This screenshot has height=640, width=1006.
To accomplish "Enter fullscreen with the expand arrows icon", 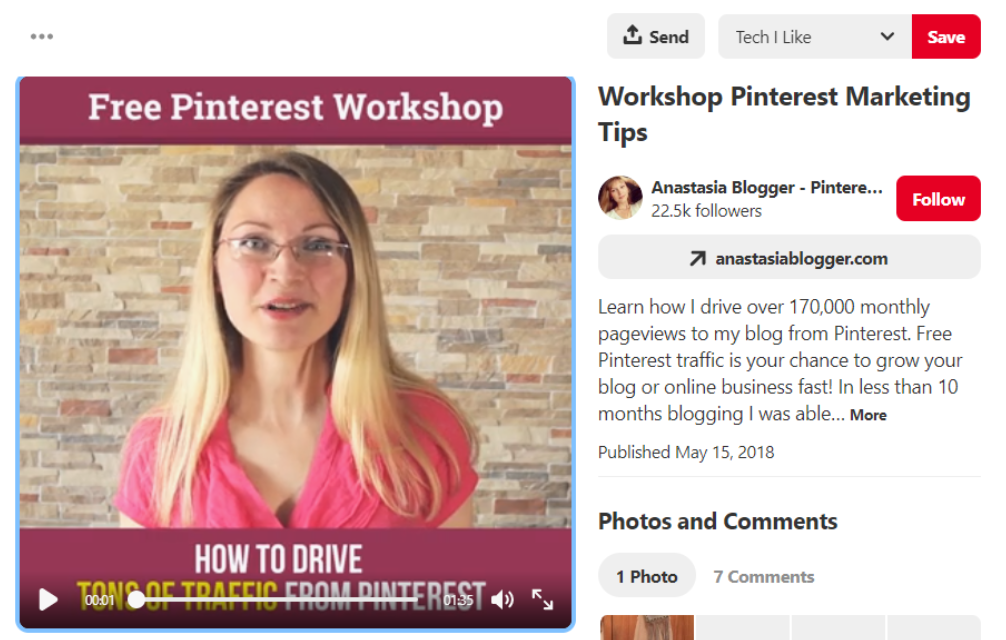I will pos(542,599).
